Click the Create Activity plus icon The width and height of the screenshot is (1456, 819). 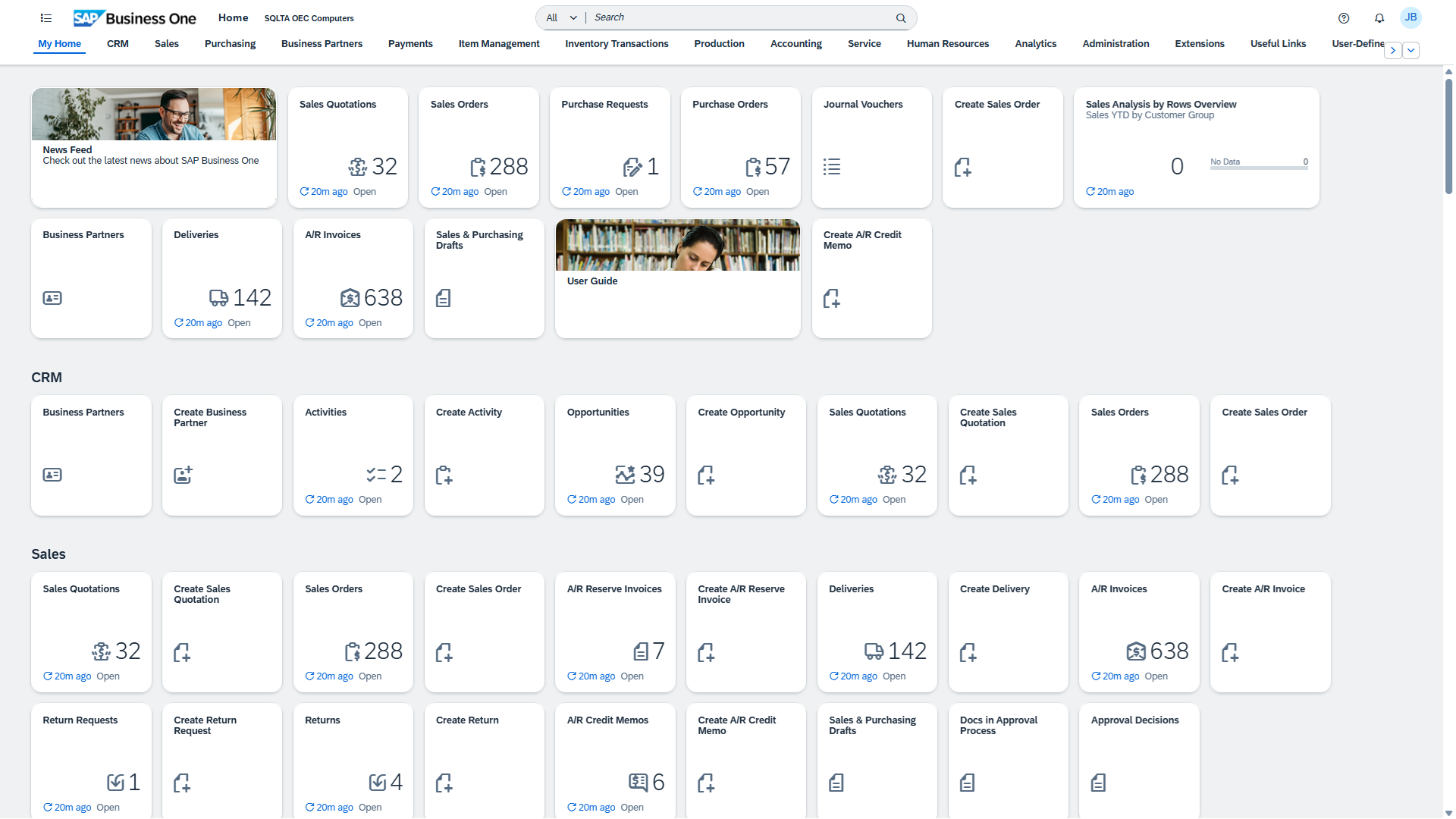pyautogui.click(x=444, y=475)
